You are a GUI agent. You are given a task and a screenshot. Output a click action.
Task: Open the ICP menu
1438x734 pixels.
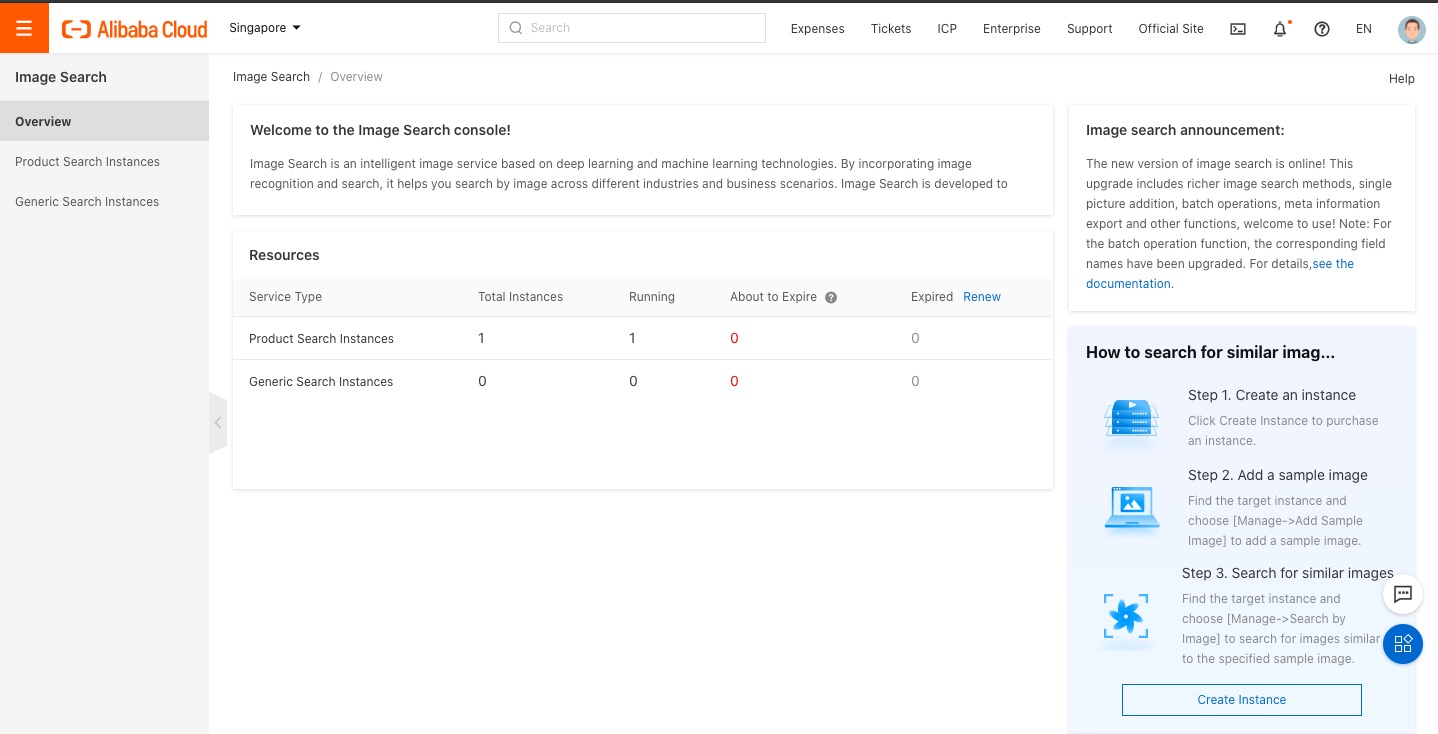(x=947, y=29)
